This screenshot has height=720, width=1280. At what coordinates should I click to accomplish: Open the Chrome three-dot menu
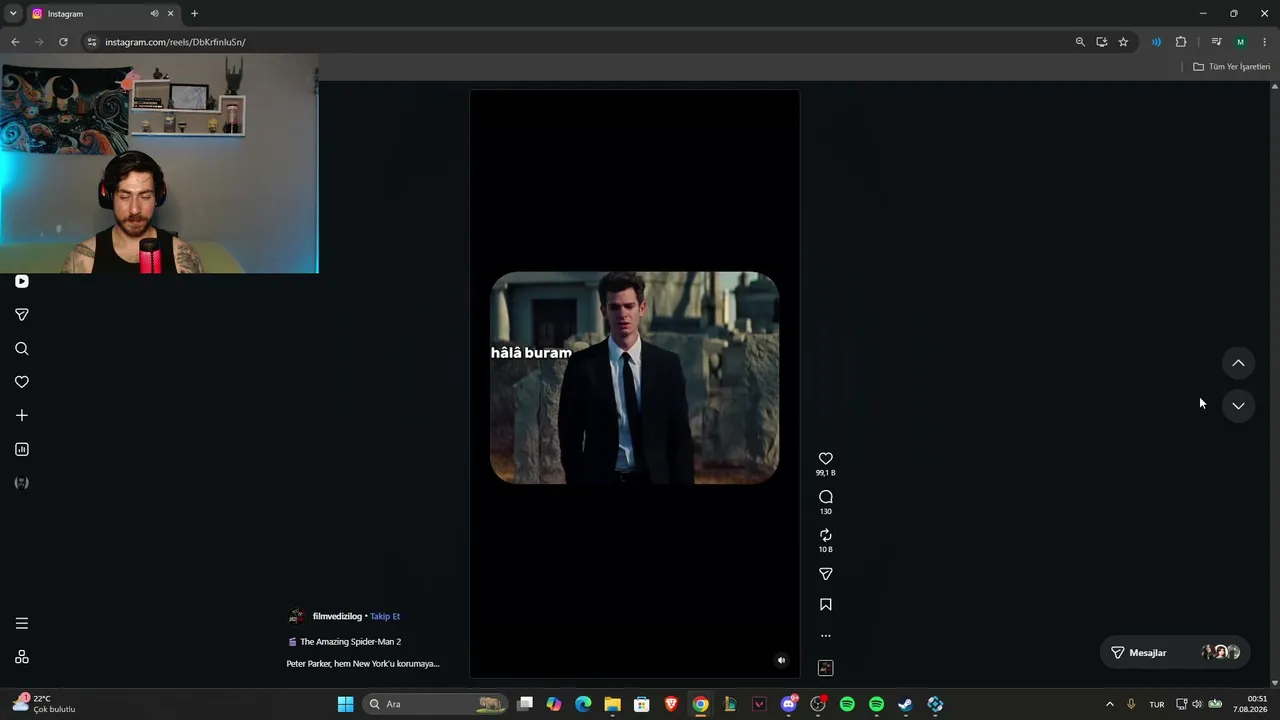tap(1265, 42)
